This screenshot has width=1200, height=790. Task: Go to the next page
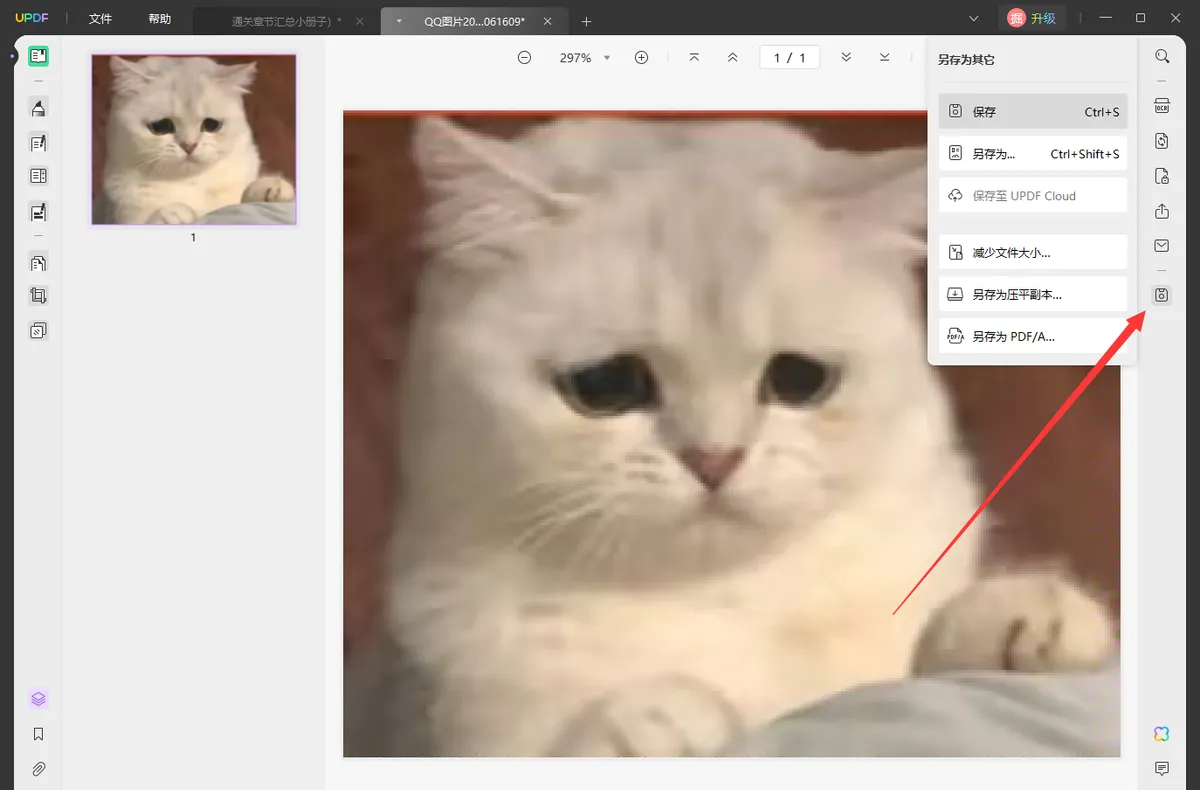pos(846,58)
